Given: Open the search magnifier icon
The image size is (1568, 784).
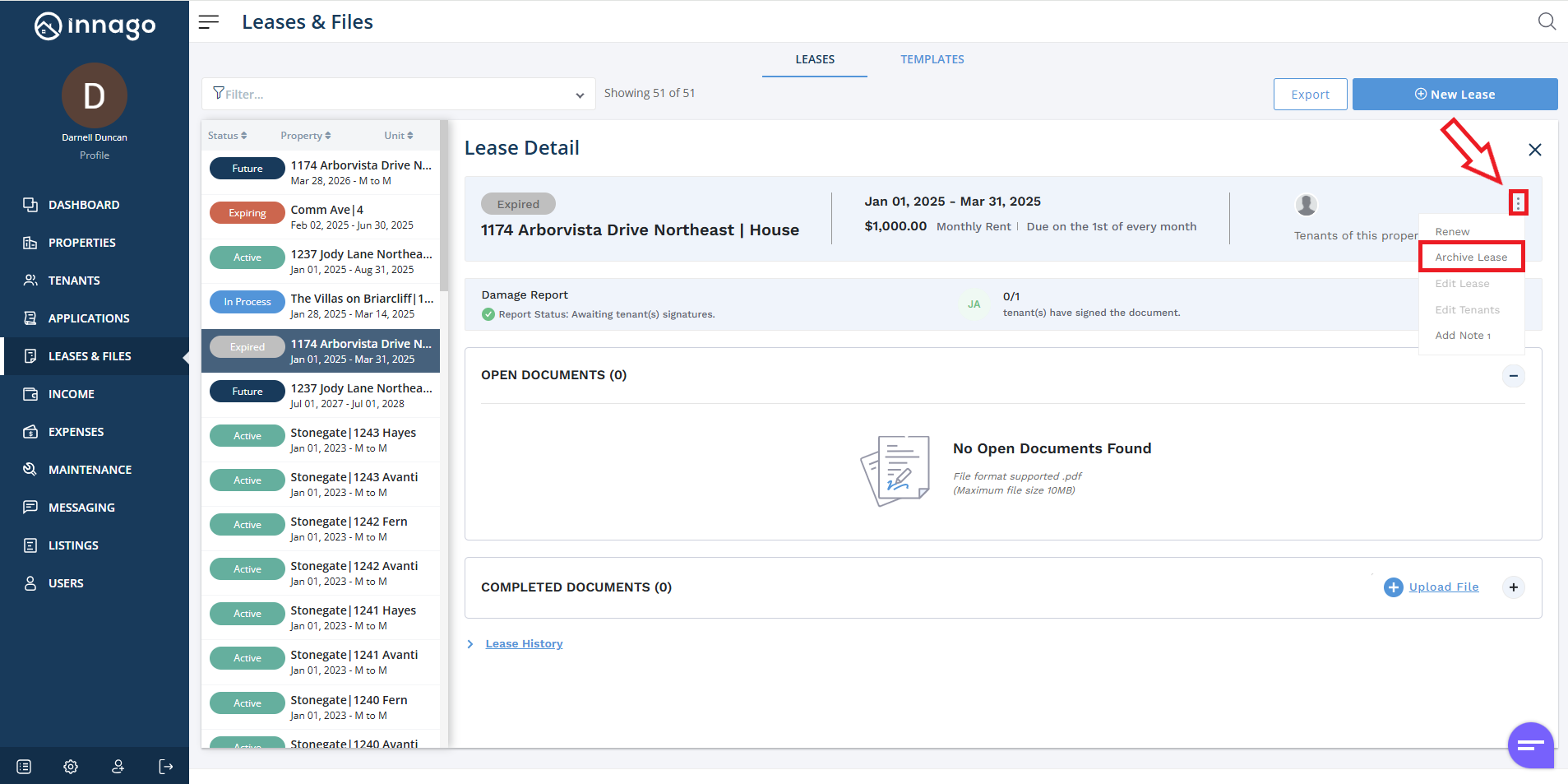Looking at the screenshot, I should point(1547,21).
